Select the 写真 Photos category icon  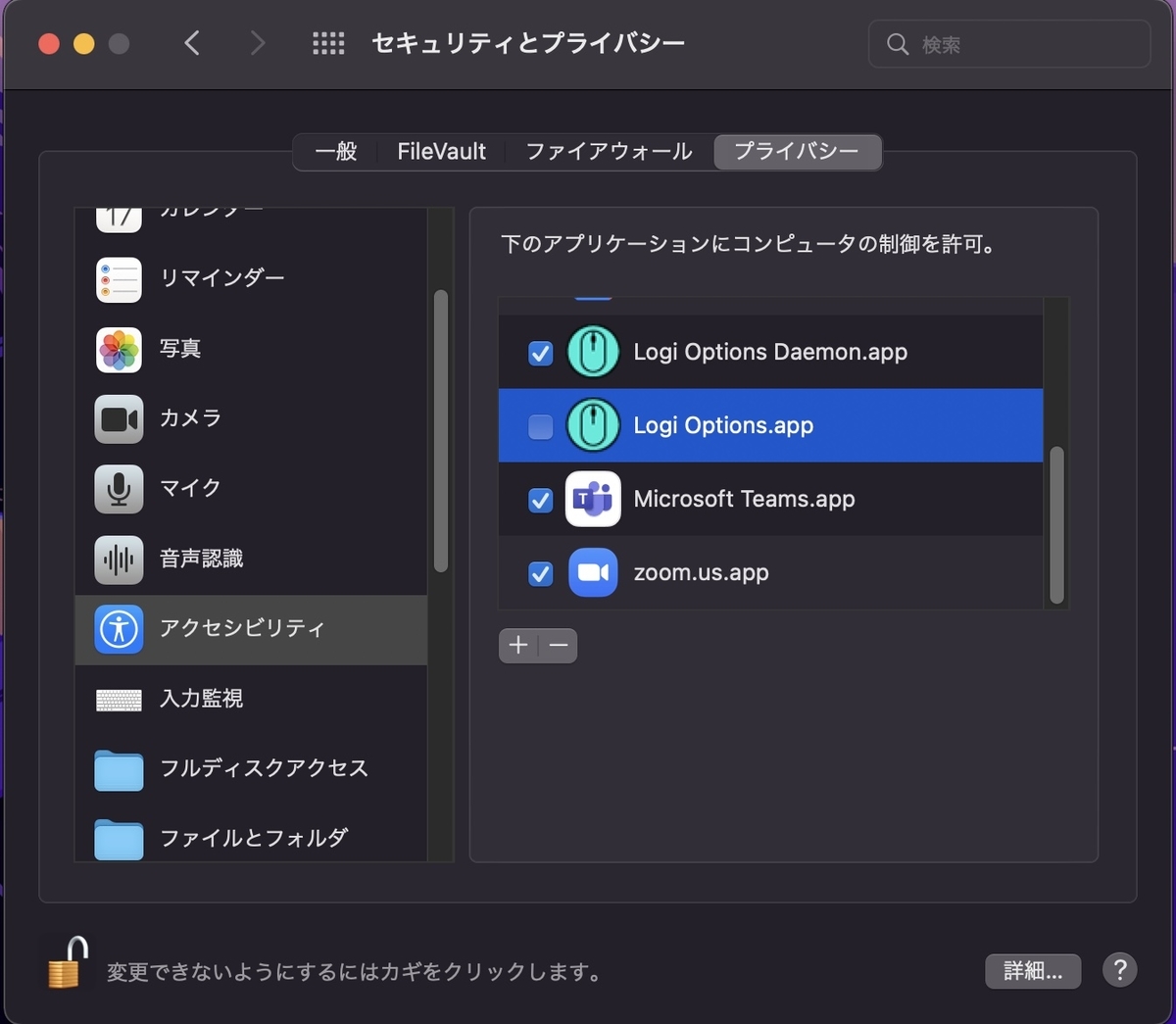point(118,349)
